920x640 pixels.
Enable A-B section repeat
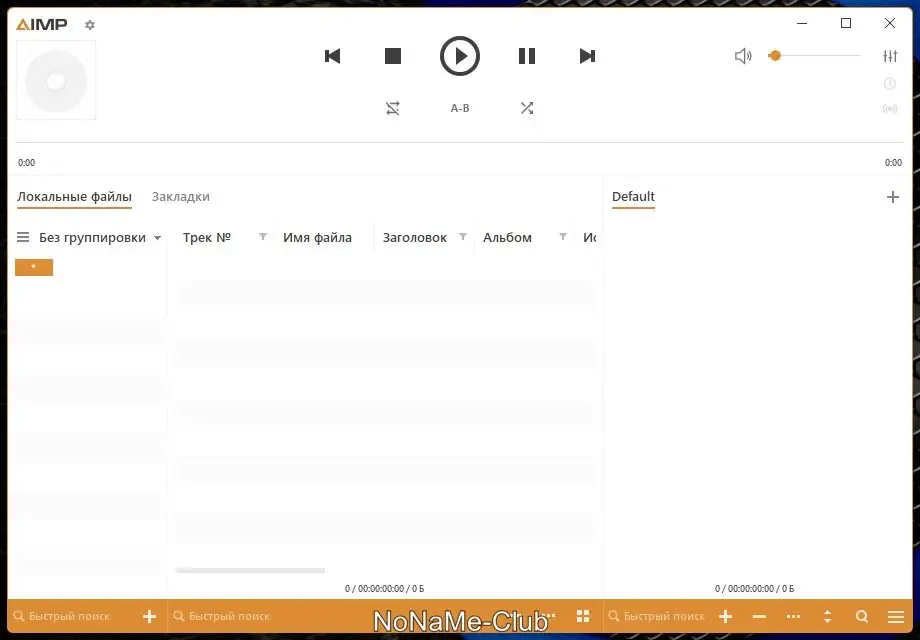[460, 108]
